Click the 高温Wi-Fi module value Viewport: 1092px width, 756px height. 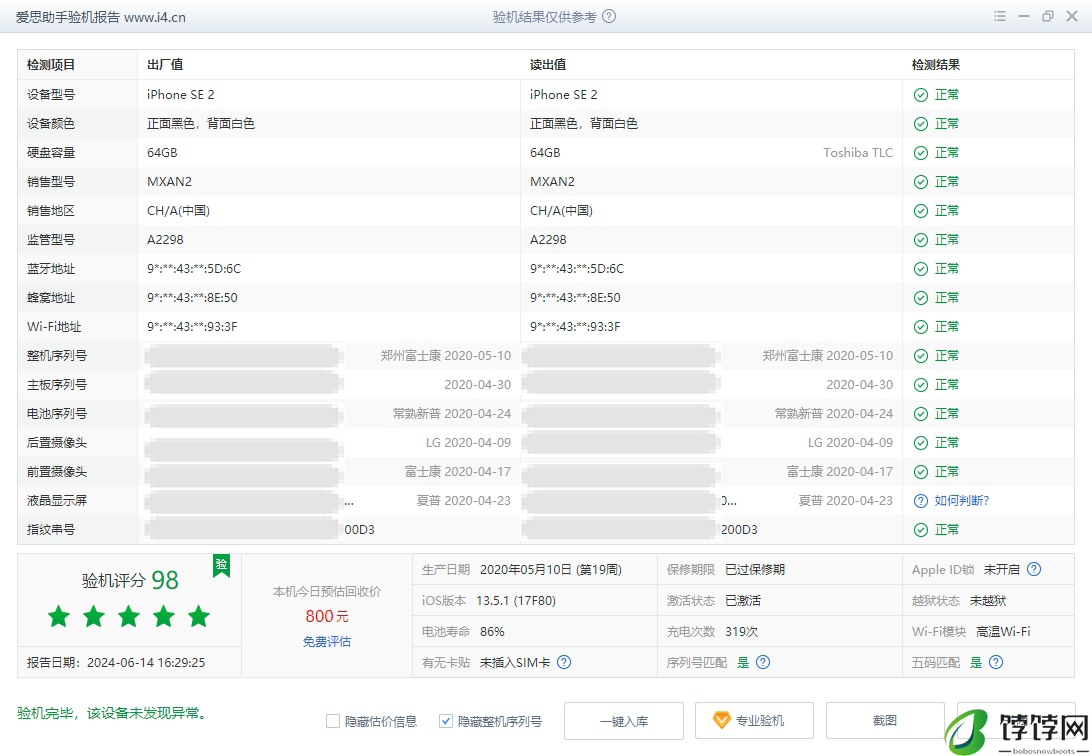coord(1003,631)
